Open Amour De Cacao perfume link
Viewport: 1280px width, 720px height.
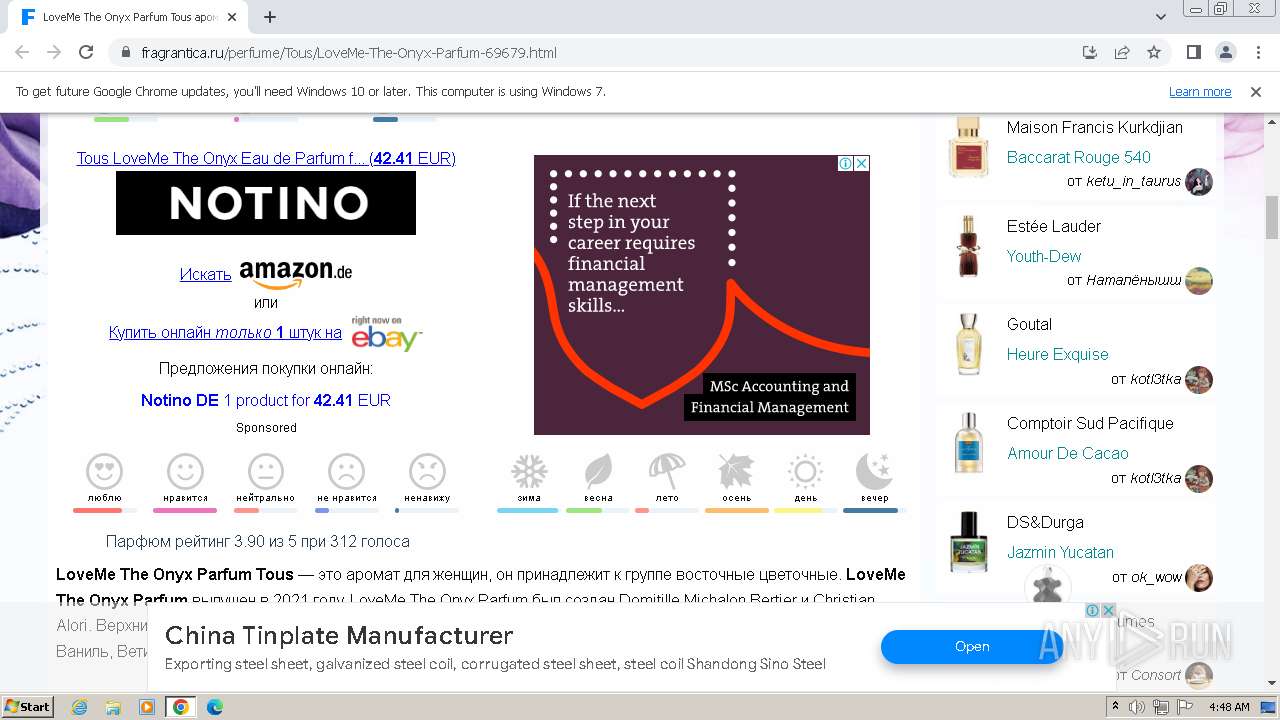click(1067, 453)
